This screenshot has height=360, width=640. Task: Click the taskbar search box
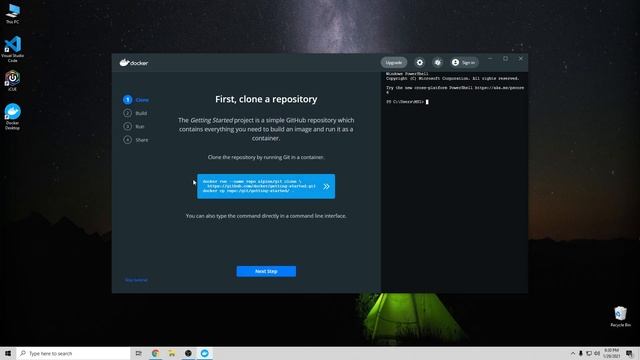73,353
